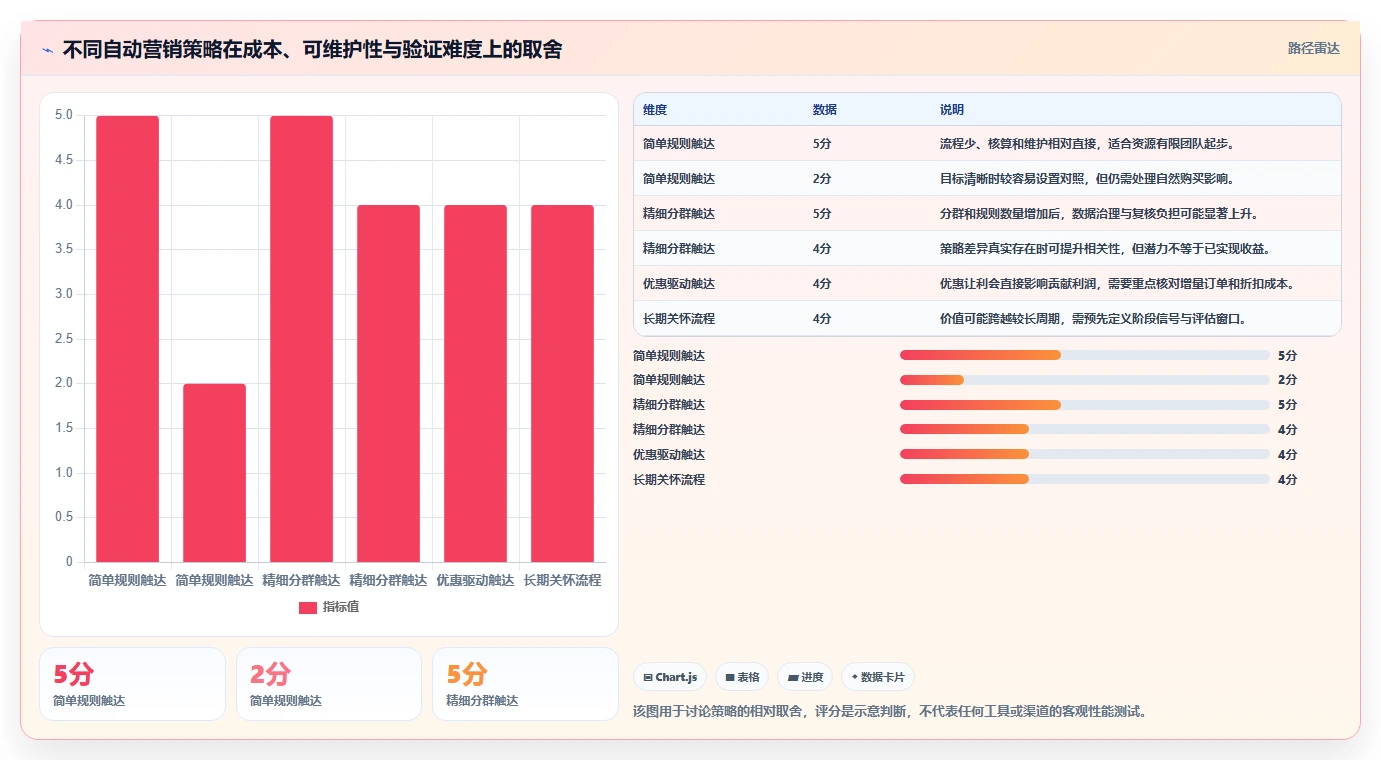The width and height of the screenshot is (1381, 760).
Task: Click the 精细分群触达 progress bar showing 5分
Action: click(1085, 405)
